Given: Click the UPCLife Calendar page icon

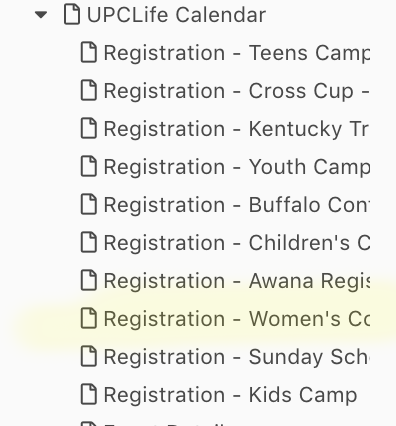Looking at the screenshot, I should pyautogui.click(x=72, y=15).
